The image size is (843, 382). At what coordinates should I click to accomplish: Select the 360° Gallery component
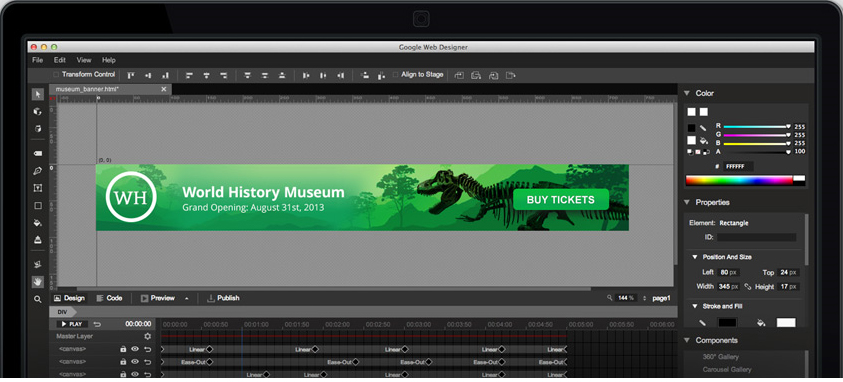[720, 357]
